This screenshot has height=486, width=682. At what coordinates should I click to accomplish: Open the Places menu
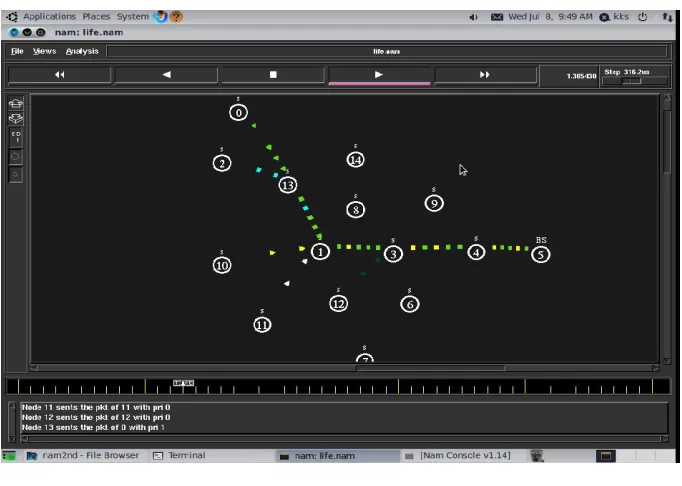pos(96,17)
